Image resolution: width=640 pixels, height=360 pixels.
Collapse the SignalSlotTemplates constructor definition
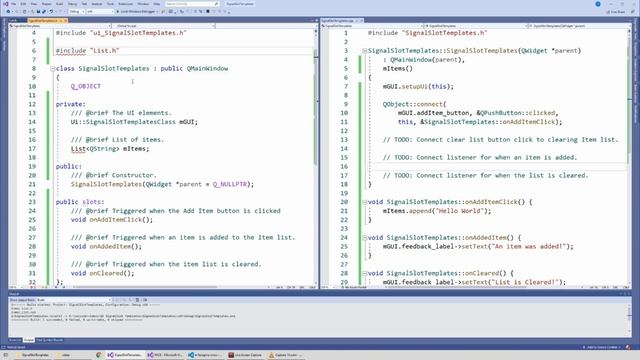click(x=364, y=51)
